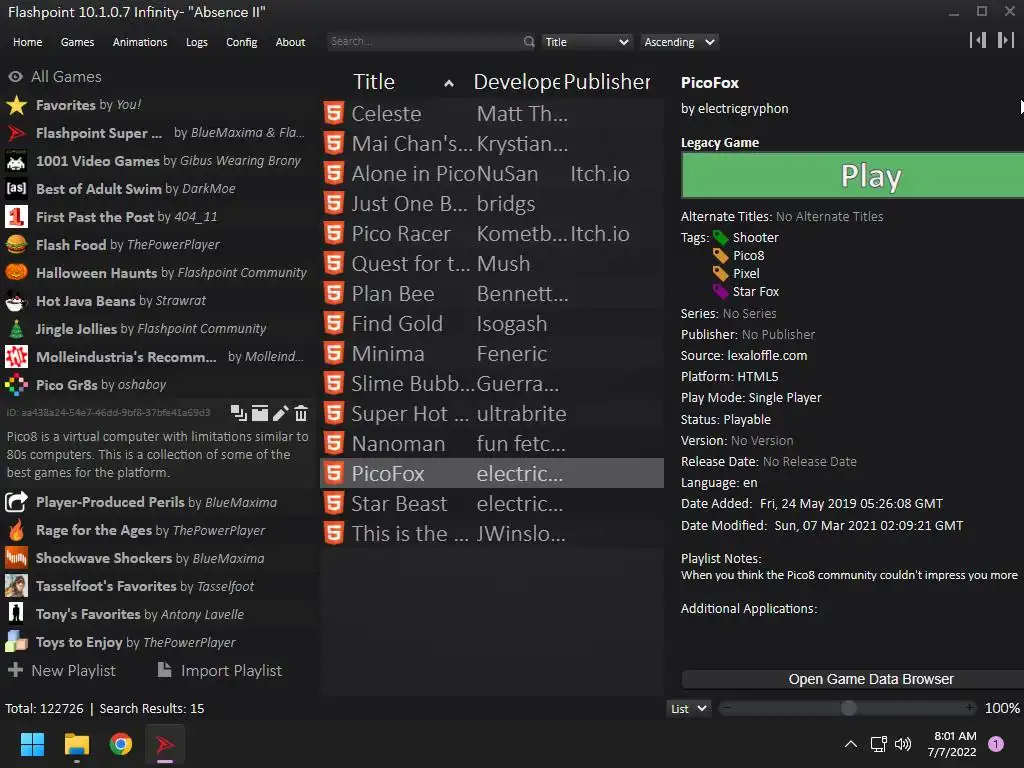The height and width of the screenshot is (768, 1024).
Task: Show hidden tray icons chevron
Action: click(x=851, y=744)
